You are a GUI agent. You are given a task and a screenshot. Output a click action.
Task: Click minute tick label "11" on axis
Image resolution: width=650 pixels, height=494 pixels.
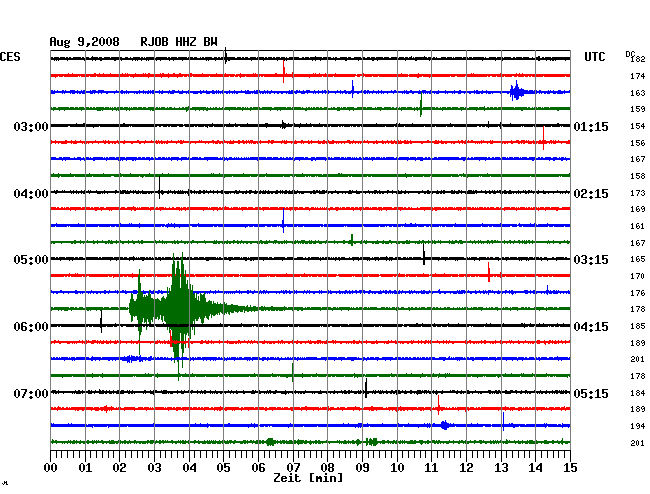(431, 467)
